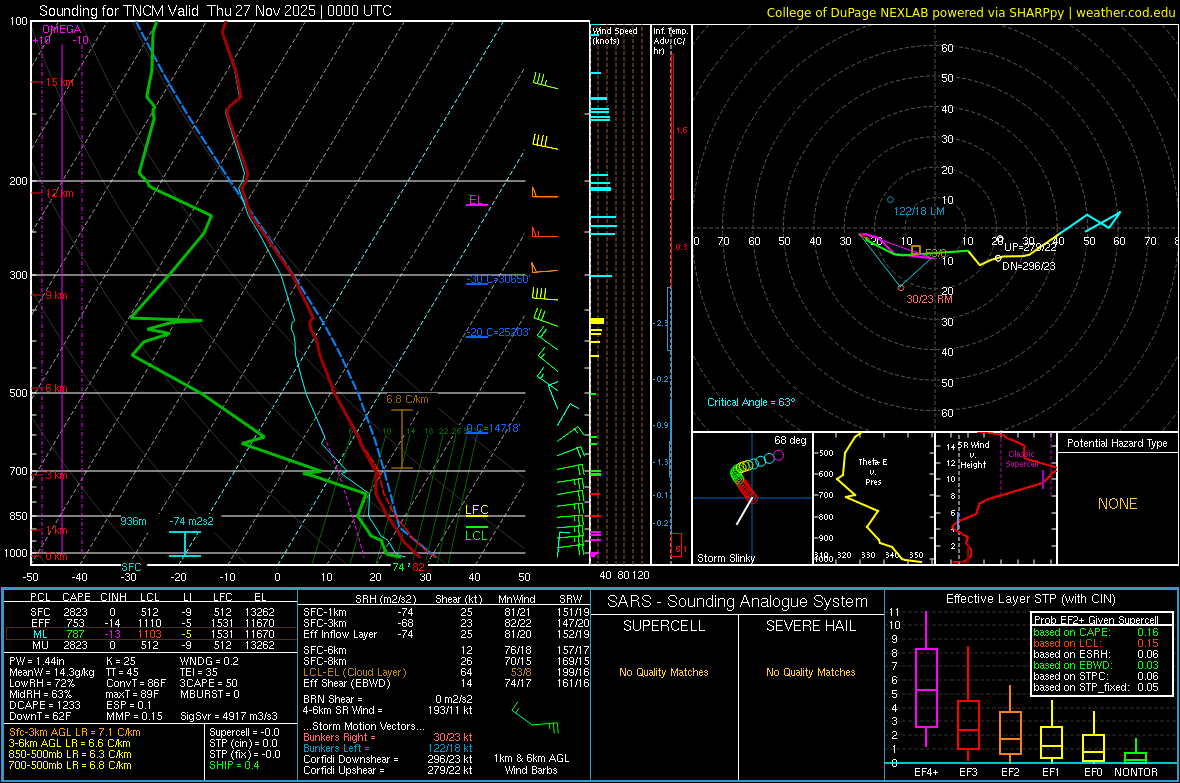This screenshot has height=783, width=1180.
Task: Click the SARS - Sounding Analogue System heading
Action: [x=738, y=602]
